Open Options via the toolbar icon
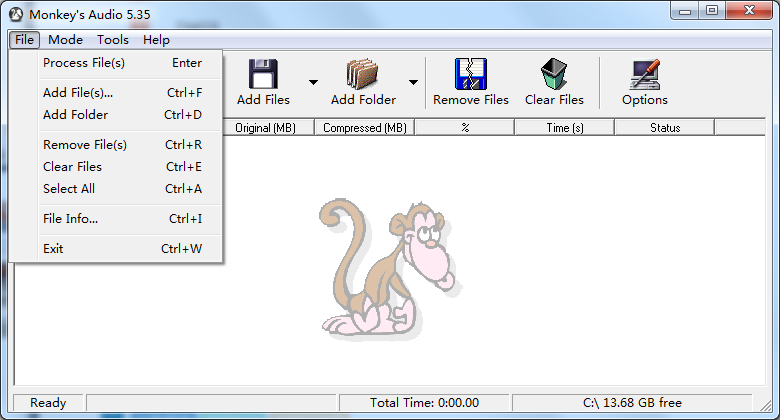 click(645, 74)
